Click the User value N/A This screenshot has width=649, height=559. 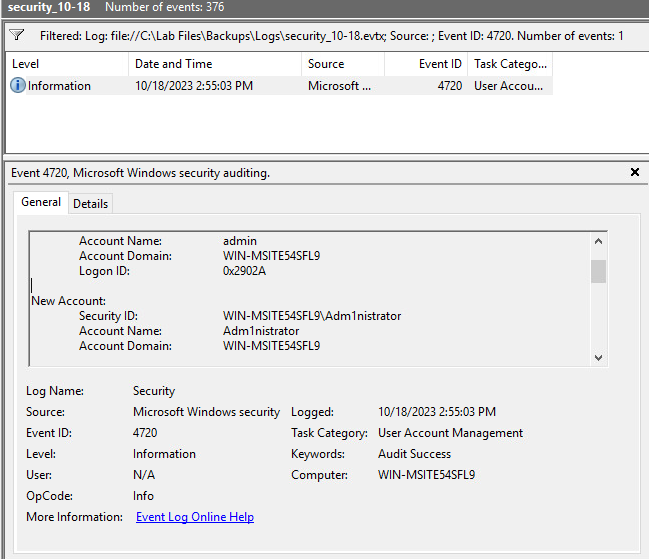tap(144, 475)
